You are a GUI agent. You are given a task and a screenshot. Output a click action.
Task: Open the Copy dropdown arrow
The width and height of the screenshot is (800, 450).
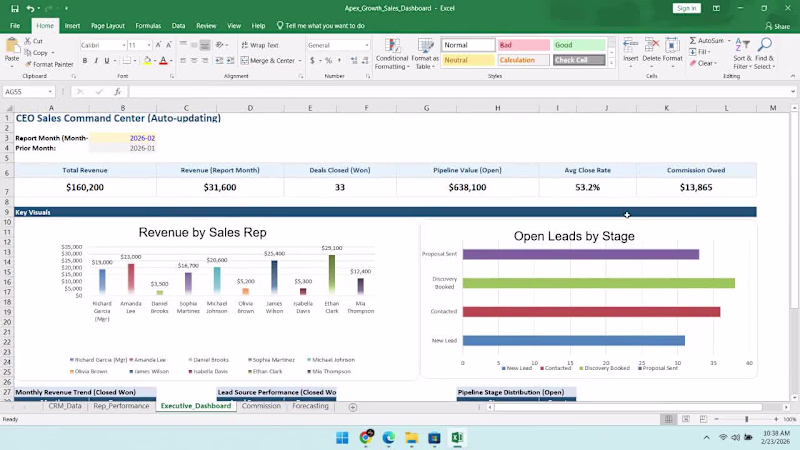pyautogui.click(x=53, y=53)
